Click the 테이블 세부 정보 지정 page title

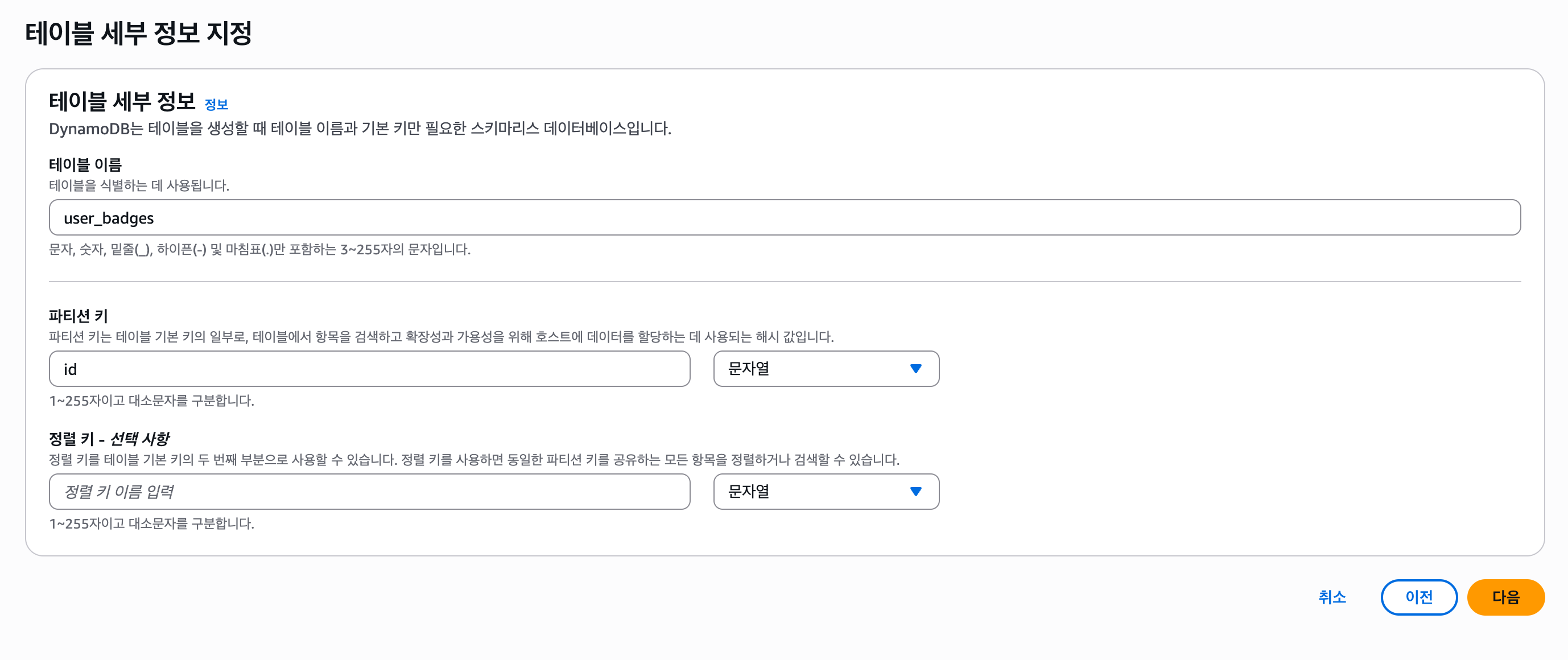pyautogui.click(x=138, y=33)
